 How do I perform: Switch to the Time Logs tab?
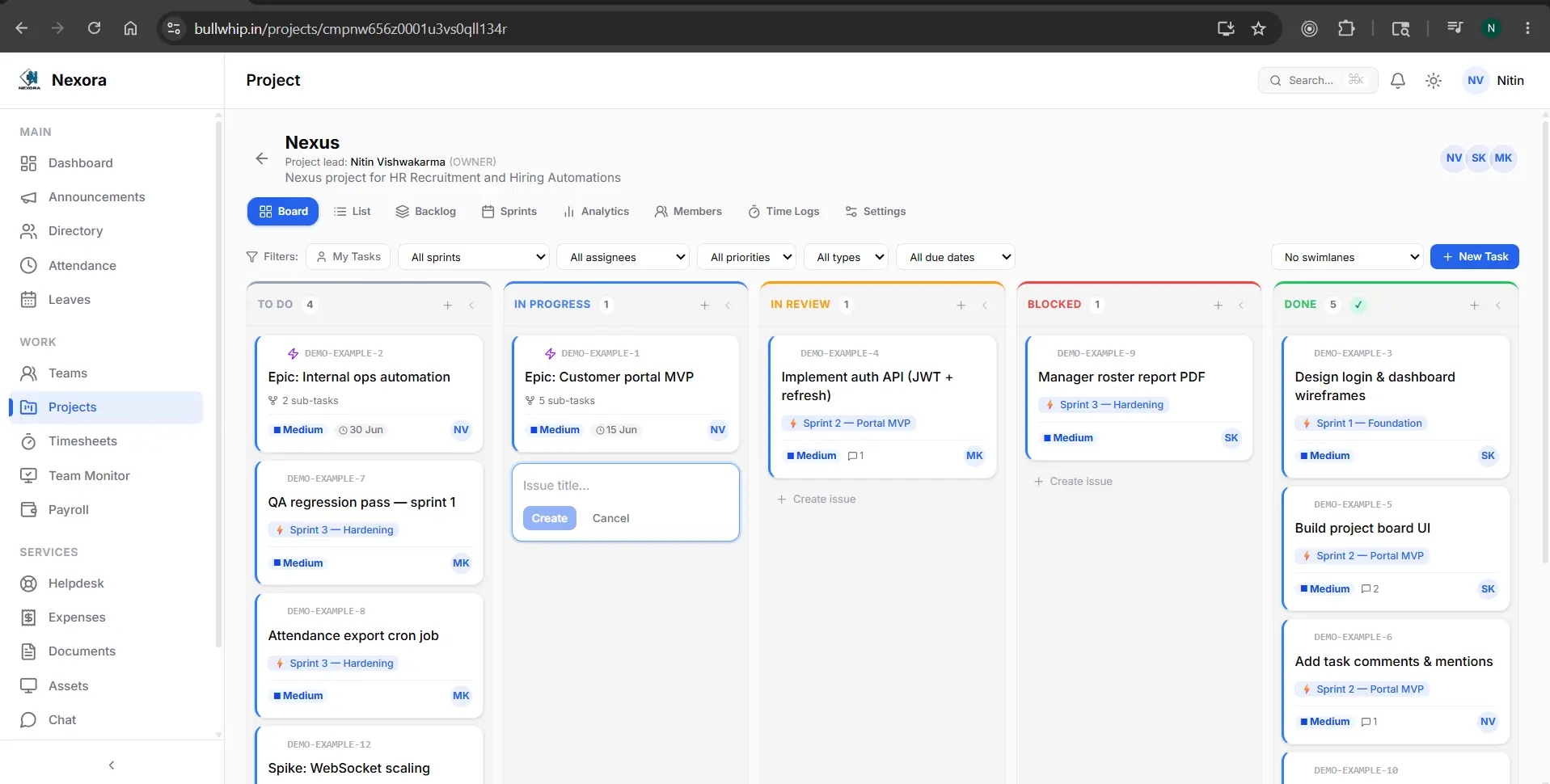click(783, 212)
